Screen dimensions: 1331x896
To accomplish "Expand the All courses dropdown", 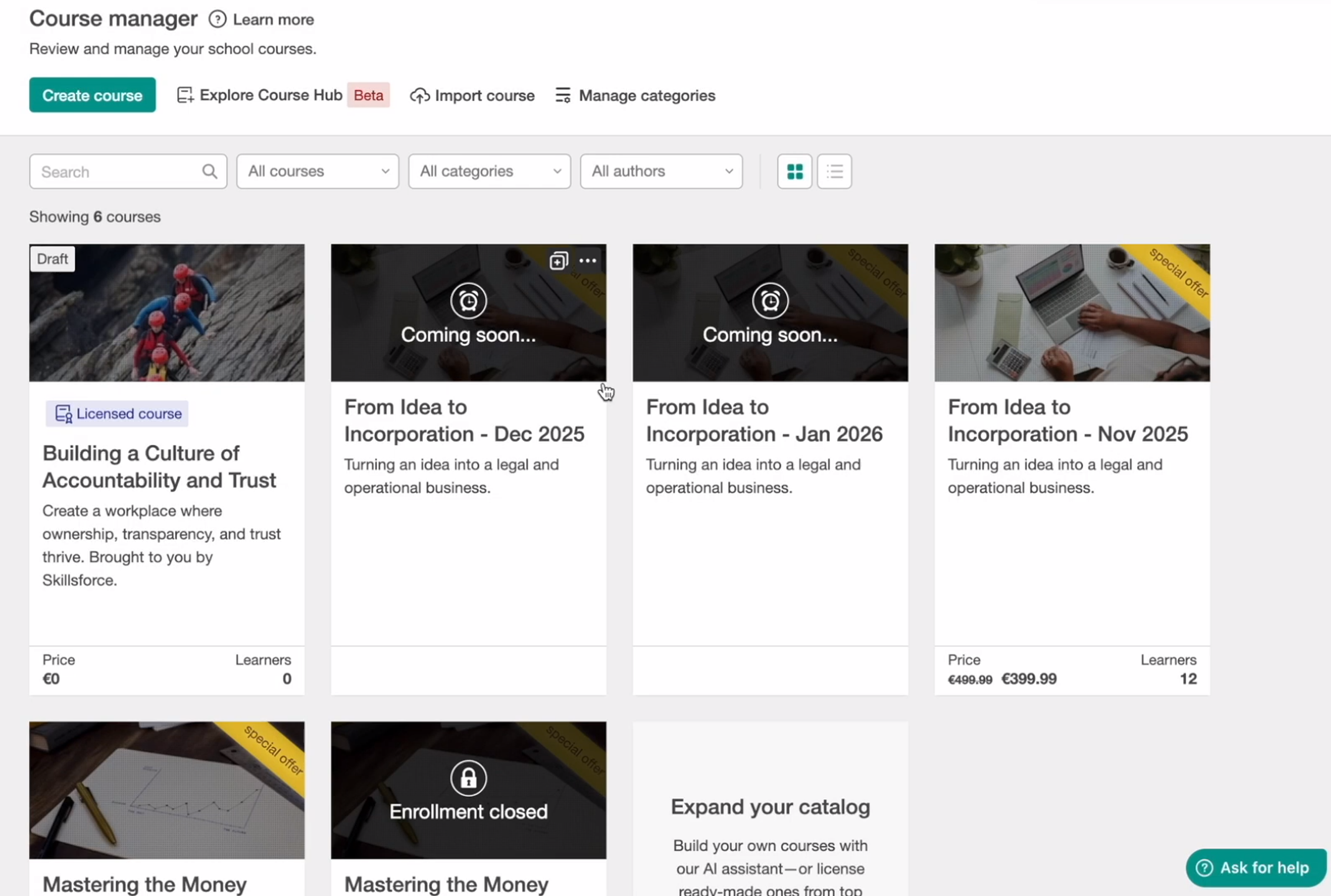I will [x=317, y=171].
